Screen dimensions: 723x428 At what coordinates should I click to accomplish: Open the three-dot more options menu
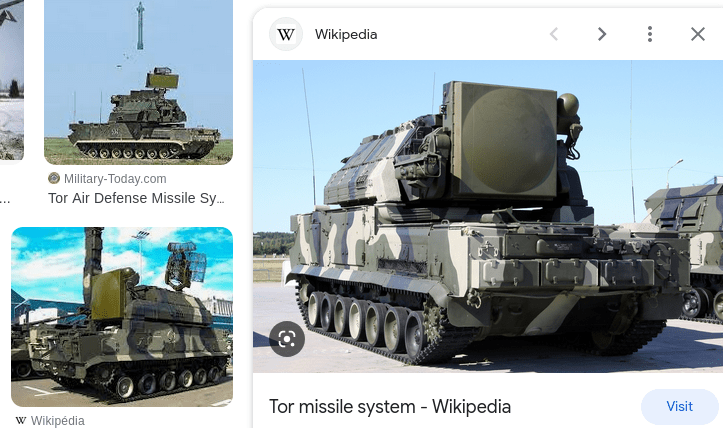pyautogui.click(x=650, y=34)
